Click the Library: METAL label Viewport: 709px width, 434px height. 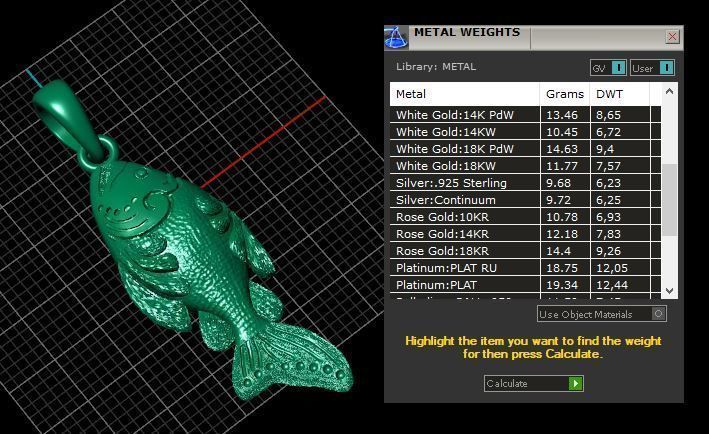click(436, 66)
